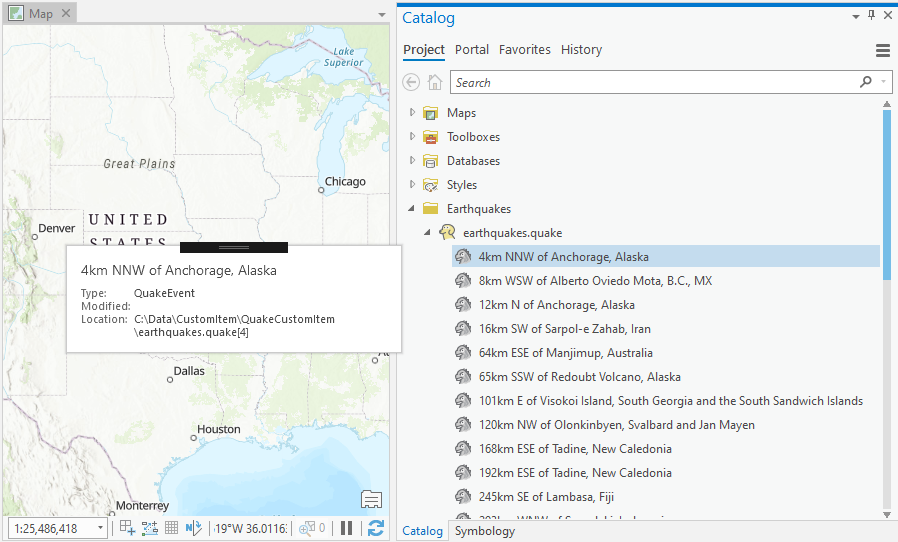898x542 pixels.
Task: Select the Styles tree label
Action: [462, 185]
